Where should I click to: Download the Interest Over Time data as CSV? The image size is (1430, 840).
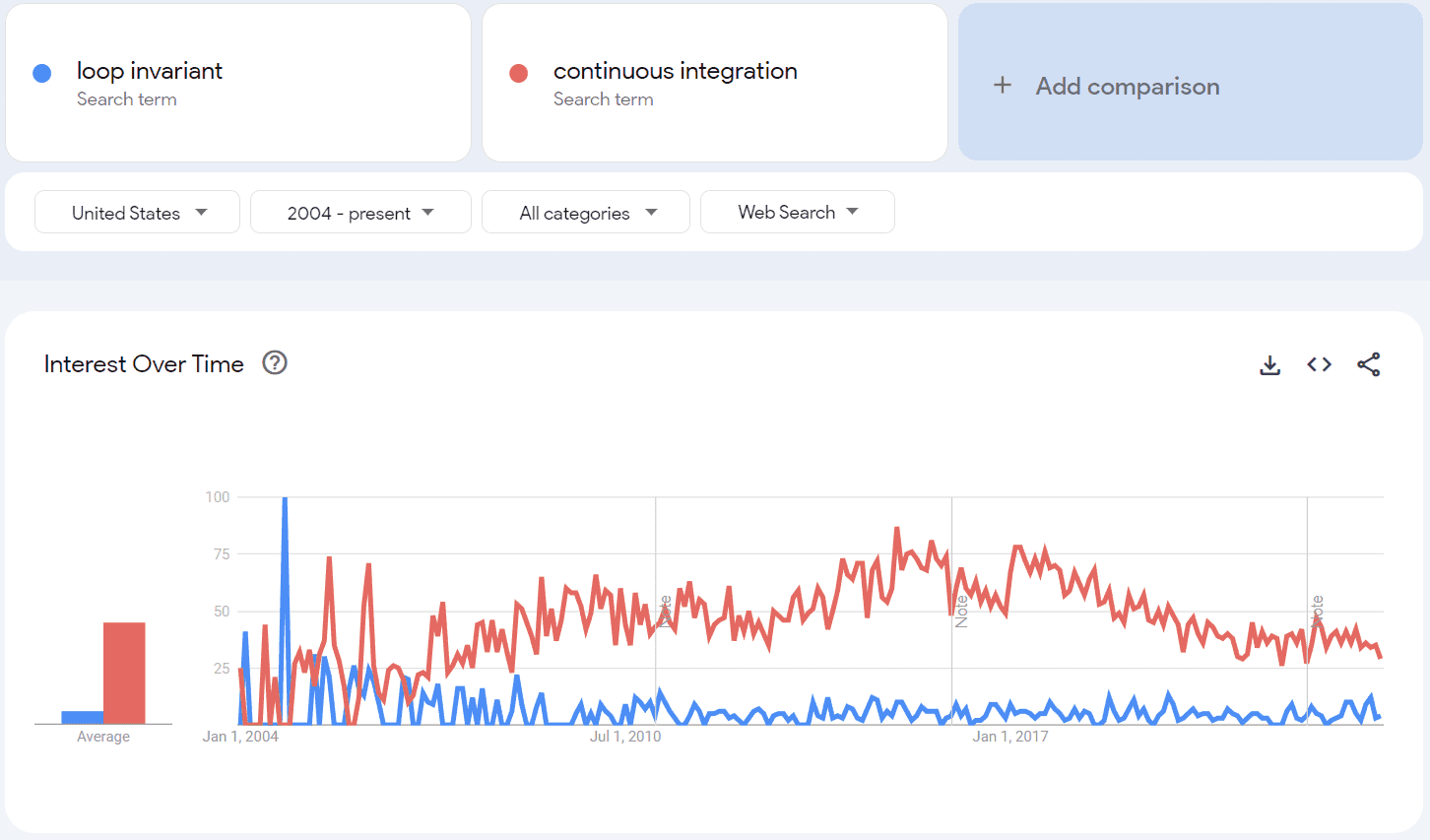[x=1269, y=364]
